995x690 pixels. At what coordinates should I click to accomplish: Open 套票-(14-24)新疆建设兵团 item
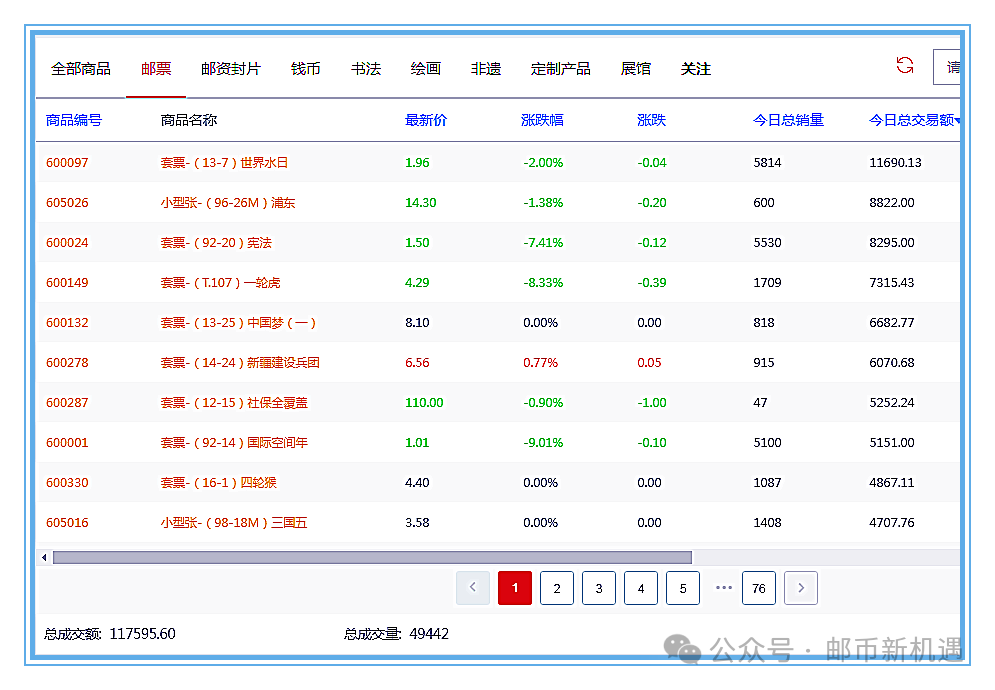[240, 362]
